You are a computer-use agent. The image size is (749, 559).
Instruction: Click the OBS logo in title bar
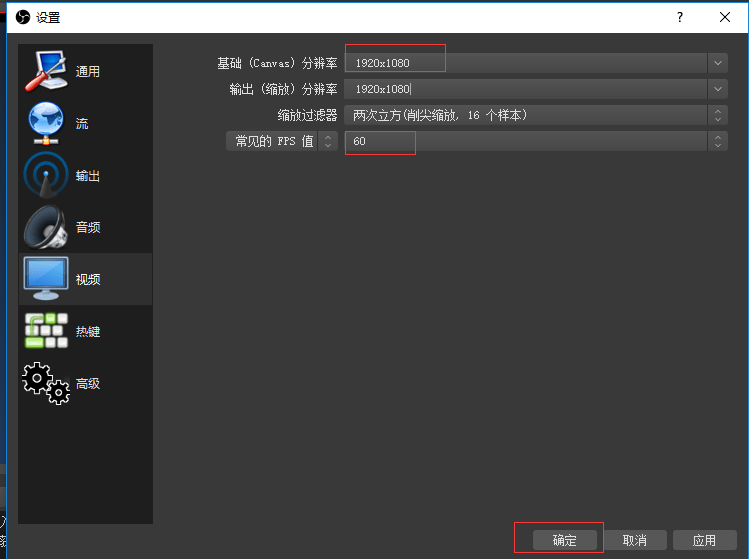click(x=22, y=18)
